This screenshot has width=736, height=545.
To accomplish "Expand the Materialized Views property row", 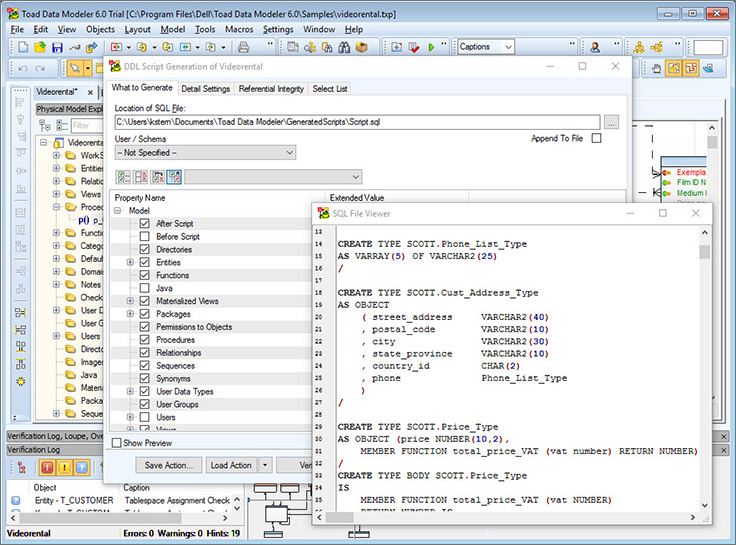I will [x=130, y=301].
